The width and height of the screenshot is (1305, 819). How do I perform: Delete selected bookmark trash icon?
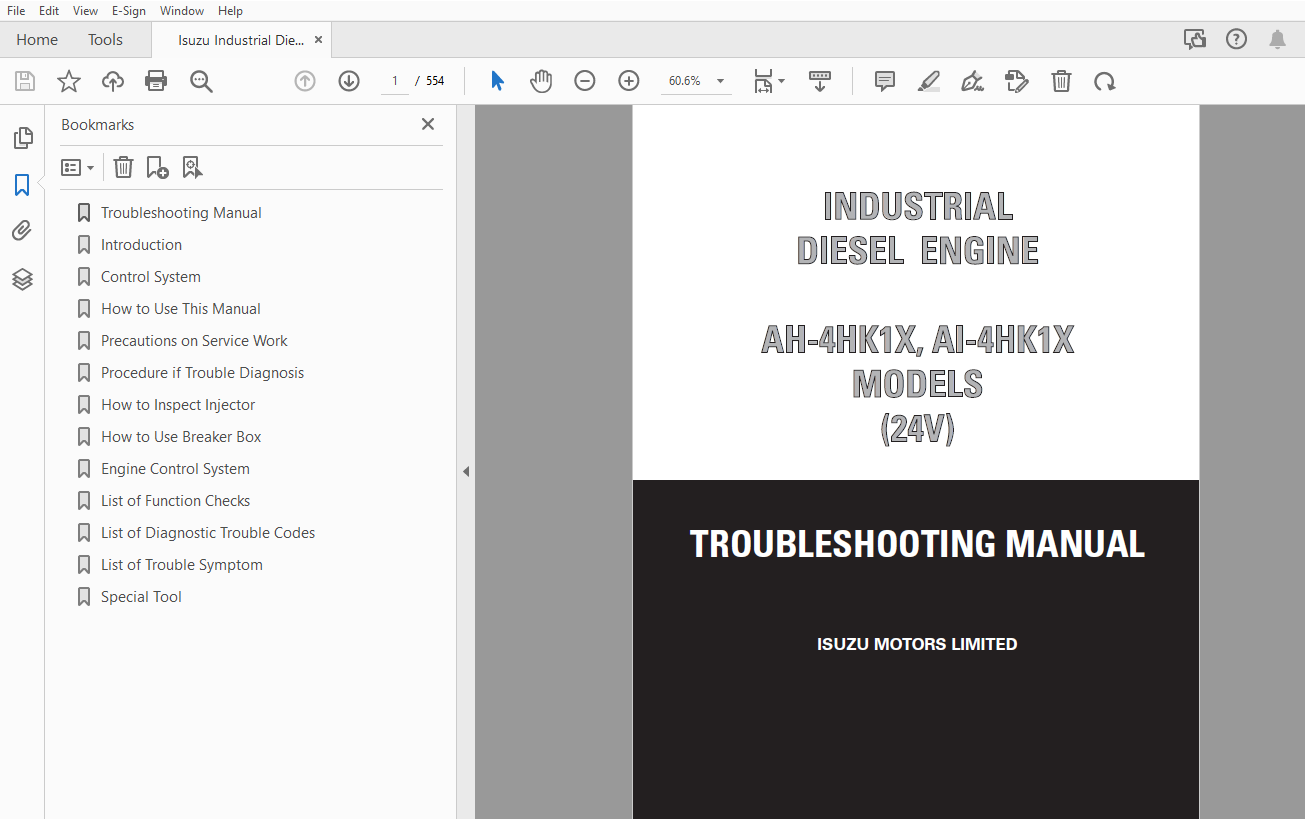click(123, 167)
